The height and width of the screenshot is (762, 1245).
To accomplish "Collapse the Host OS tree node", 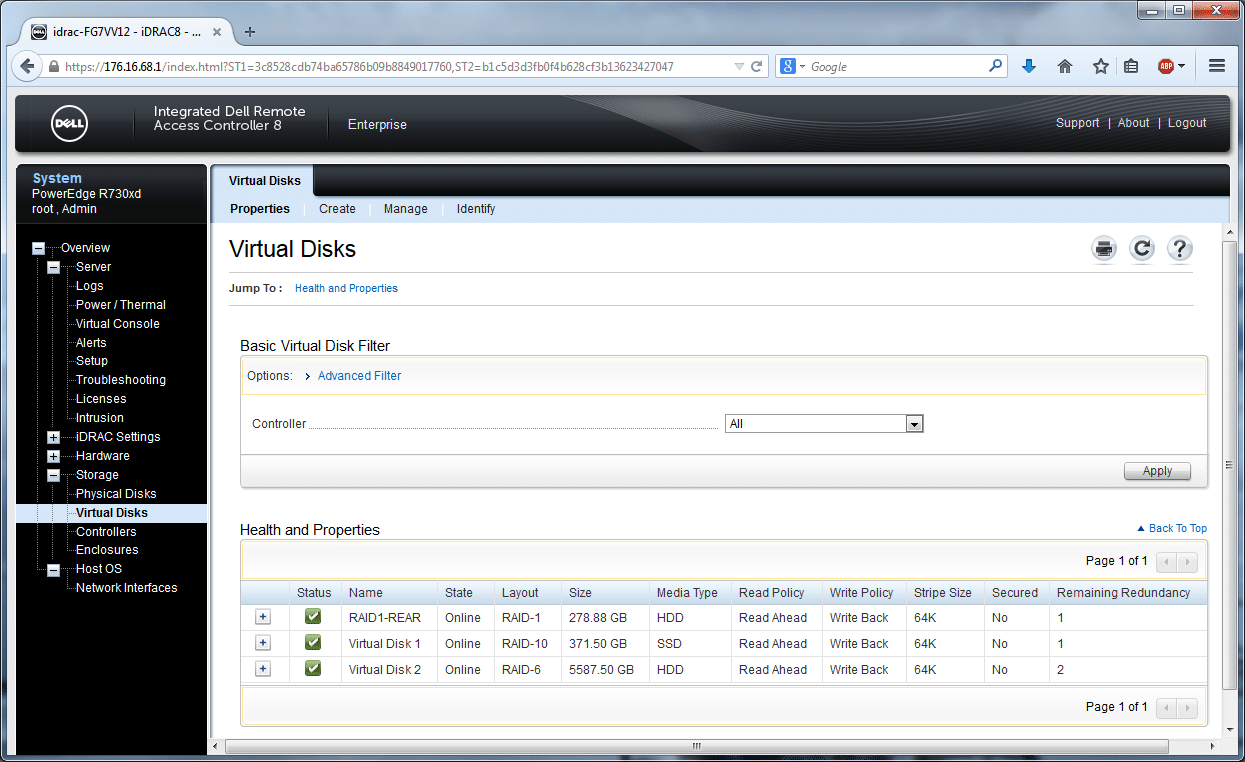I will [54, 569].
